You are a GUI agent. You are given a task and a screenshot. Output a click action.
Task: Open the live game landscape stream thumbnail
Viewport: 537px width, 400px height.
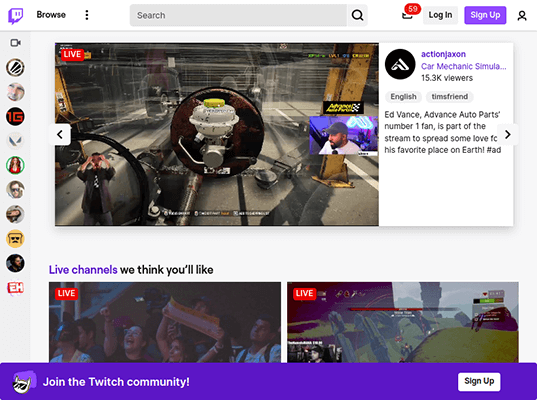click(x=403, y=322)
